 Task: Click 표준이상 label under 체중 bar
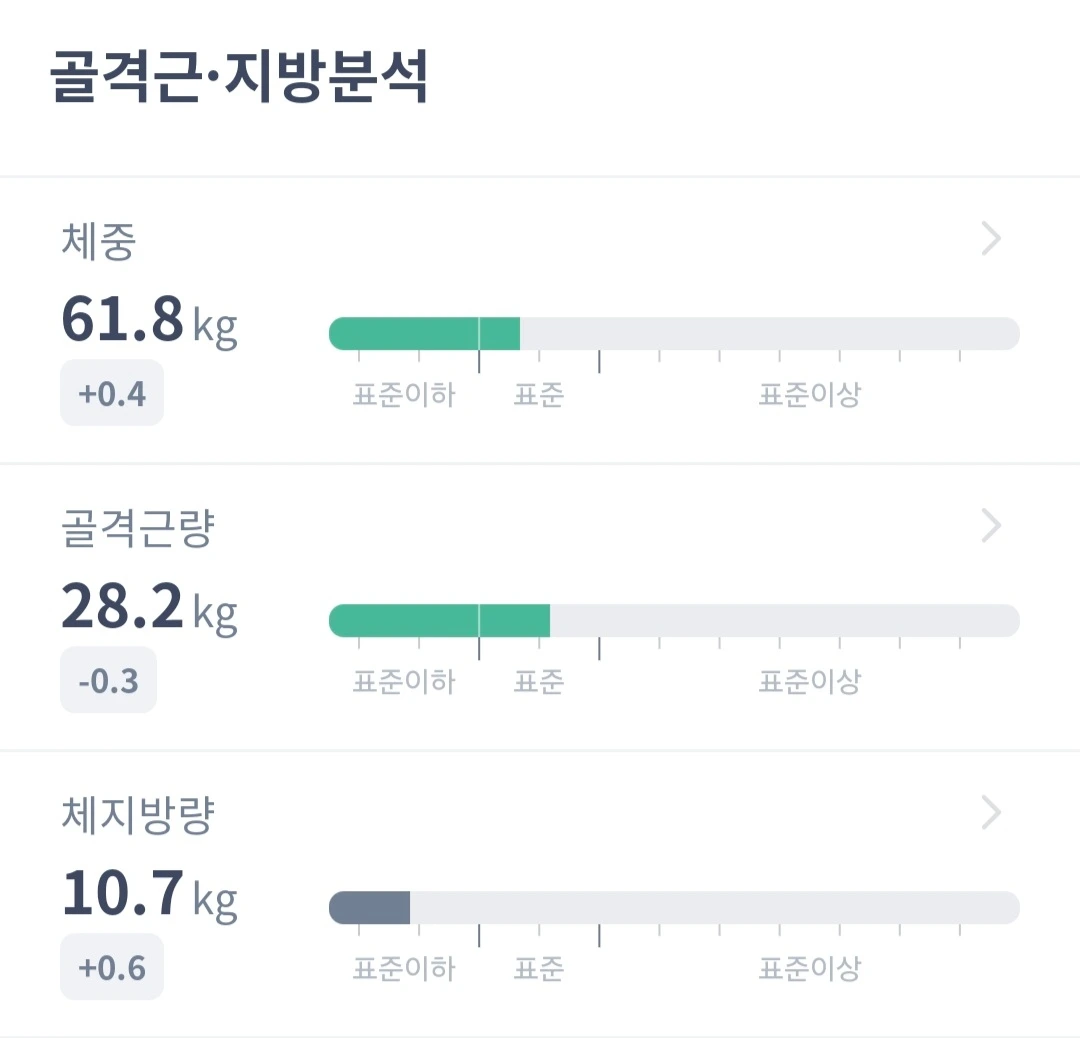pyautogui.click(x=809, y=395)
